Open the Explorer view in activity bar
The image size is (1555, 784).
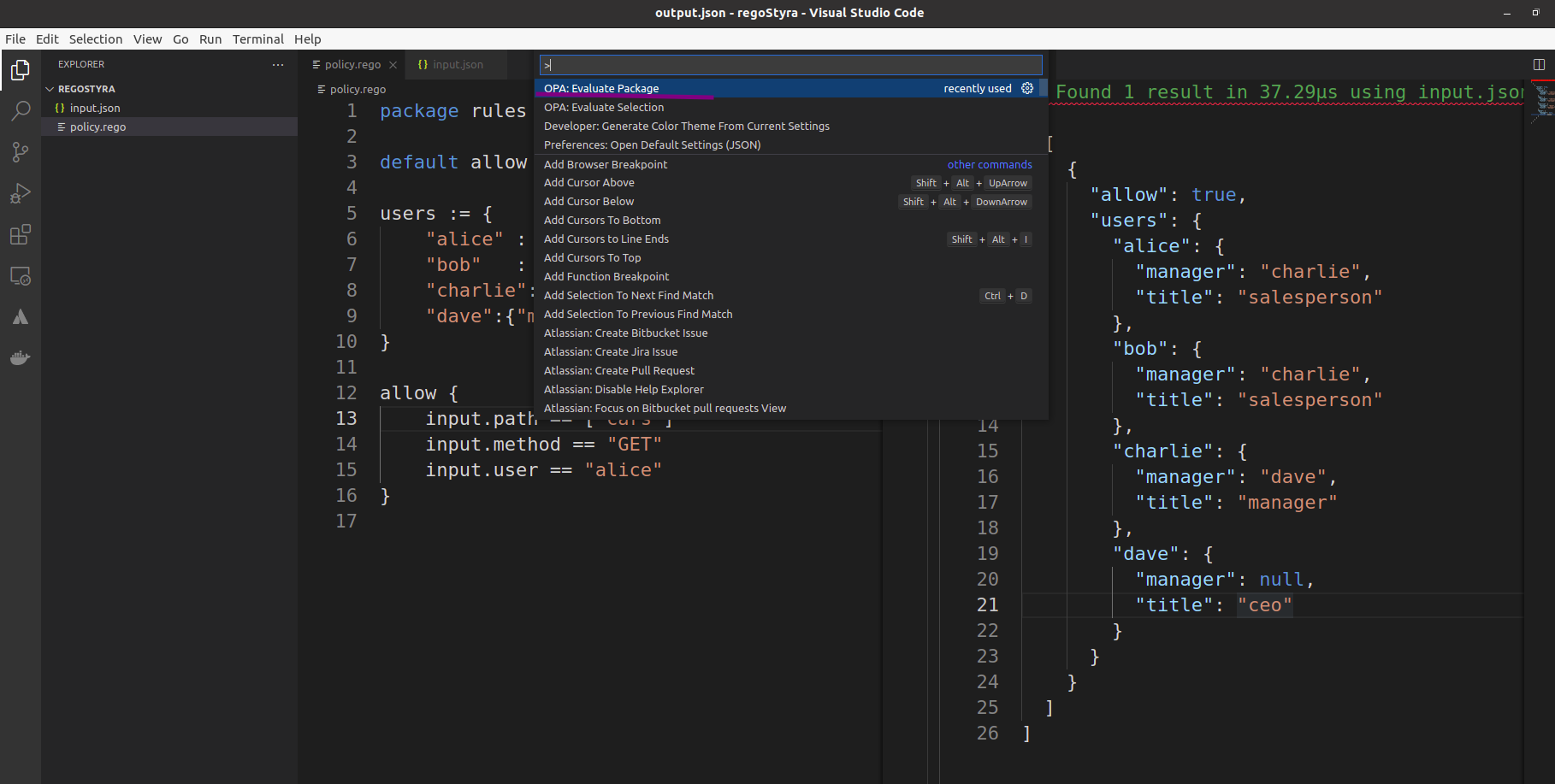(21, 71)
